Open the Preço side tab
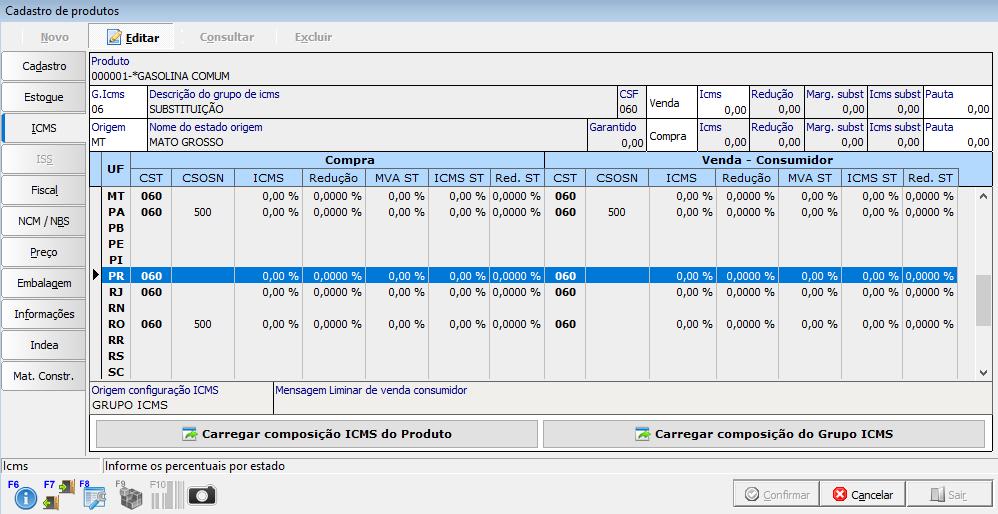Screen dimensions: 998x514 (x=44, y=252)
